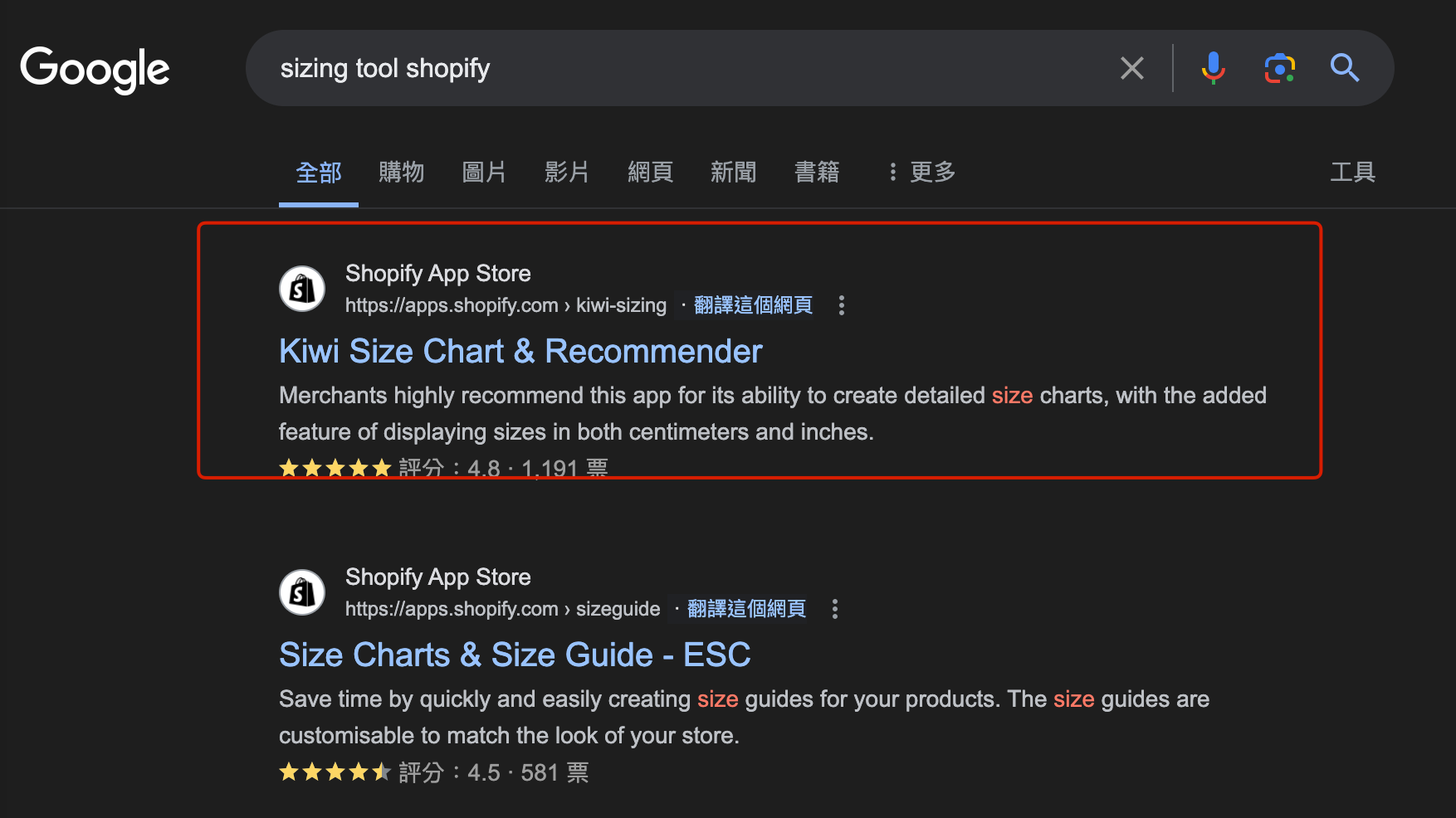Translate the kiwi-sizing result page
Image resolution: width=1456 pixels, height=818 pixels.
[753, 305]
